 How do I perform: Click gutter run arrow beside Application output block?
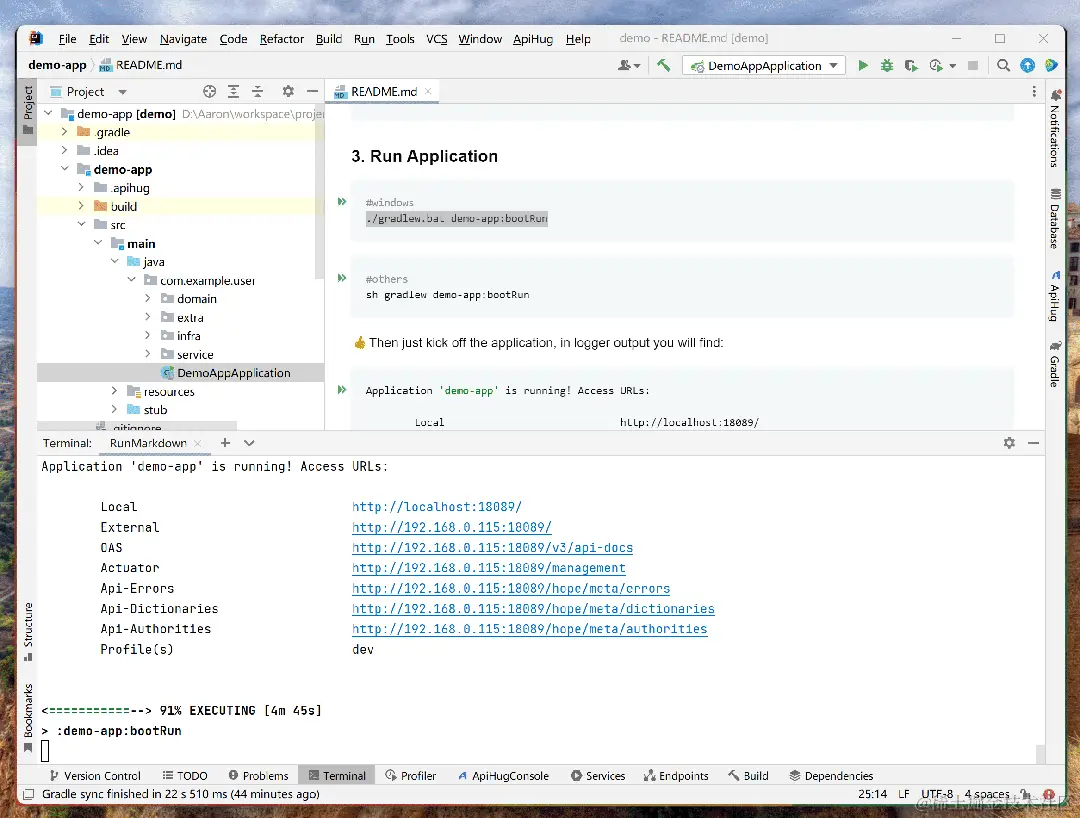pos(342,390)
